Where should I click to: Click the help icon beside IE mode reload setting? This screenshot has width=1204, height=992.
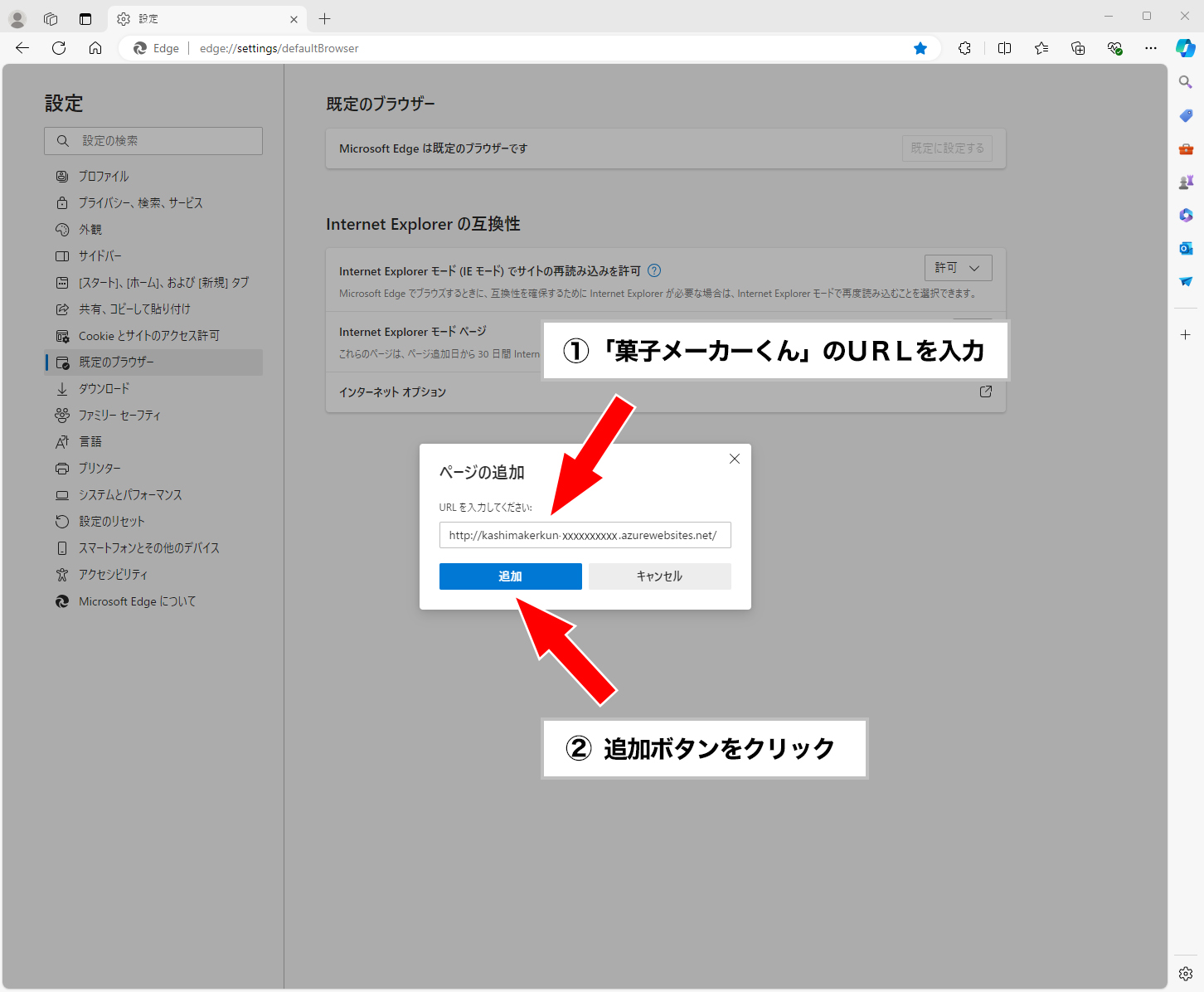tap(654, 270)
